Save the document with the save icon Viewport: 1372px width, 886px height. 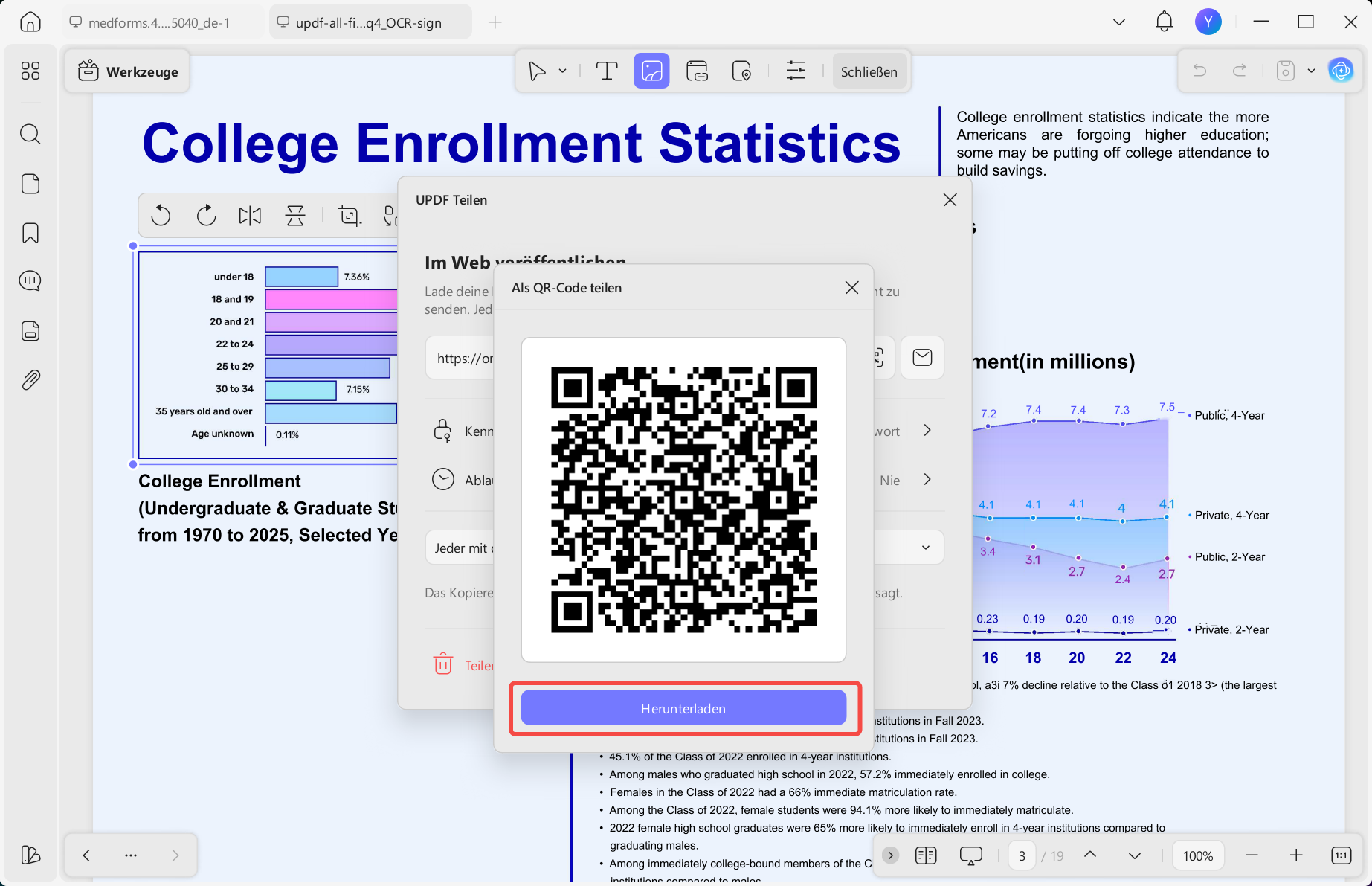click(1286, 71)
